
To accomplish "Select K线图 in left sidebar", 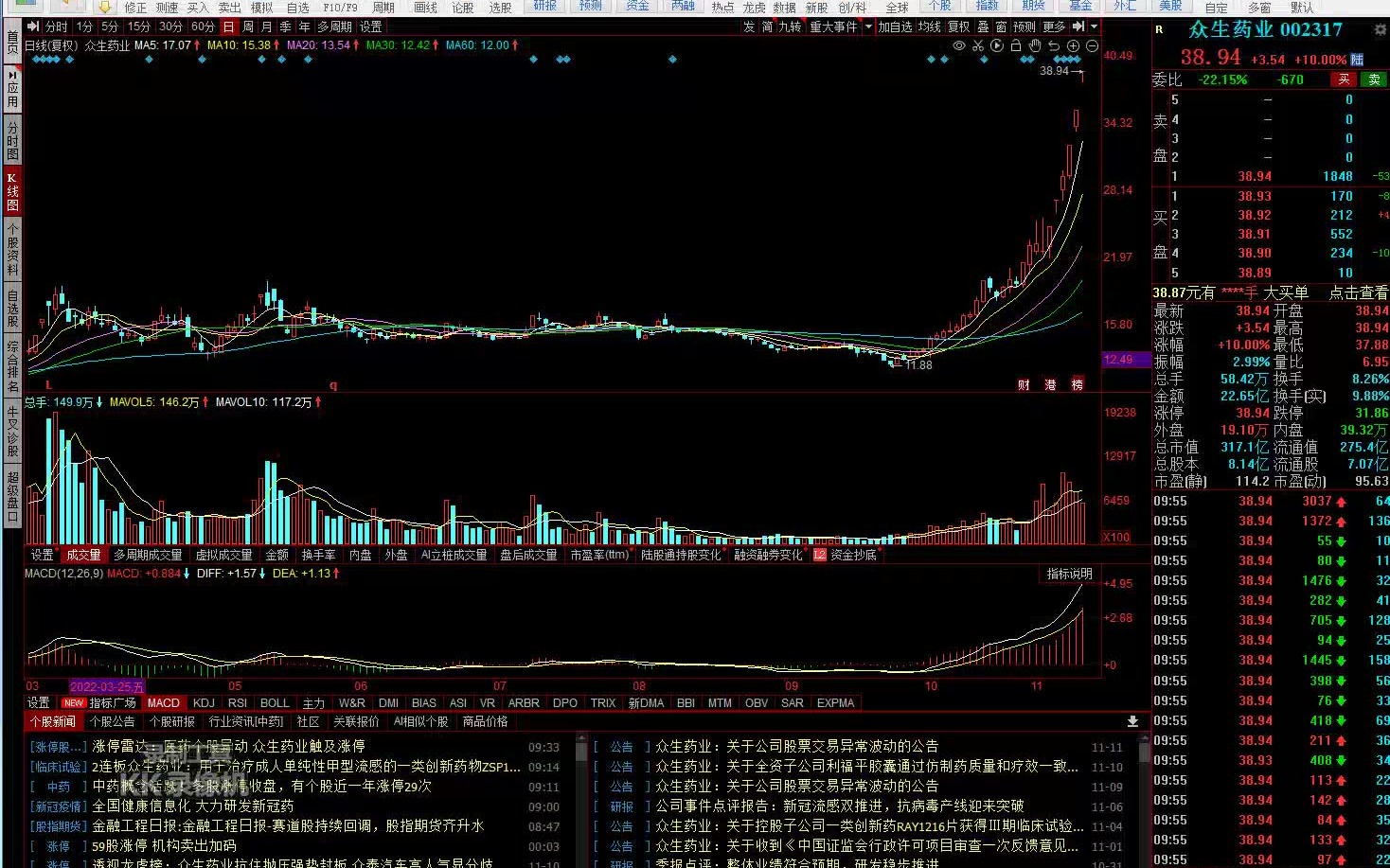I will coord(12,191).
